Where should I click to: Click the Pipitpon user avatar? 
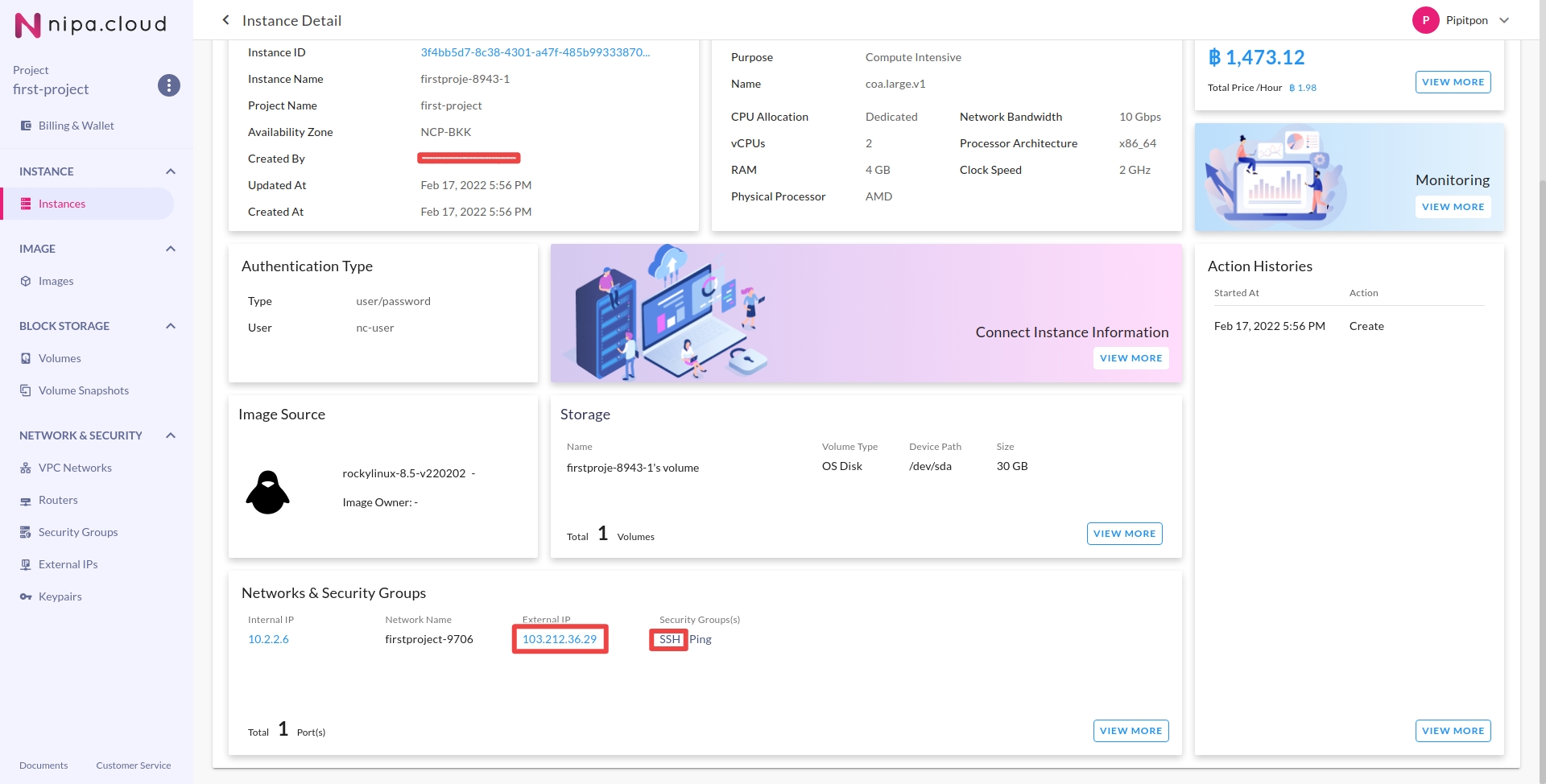click(1425, 20)
